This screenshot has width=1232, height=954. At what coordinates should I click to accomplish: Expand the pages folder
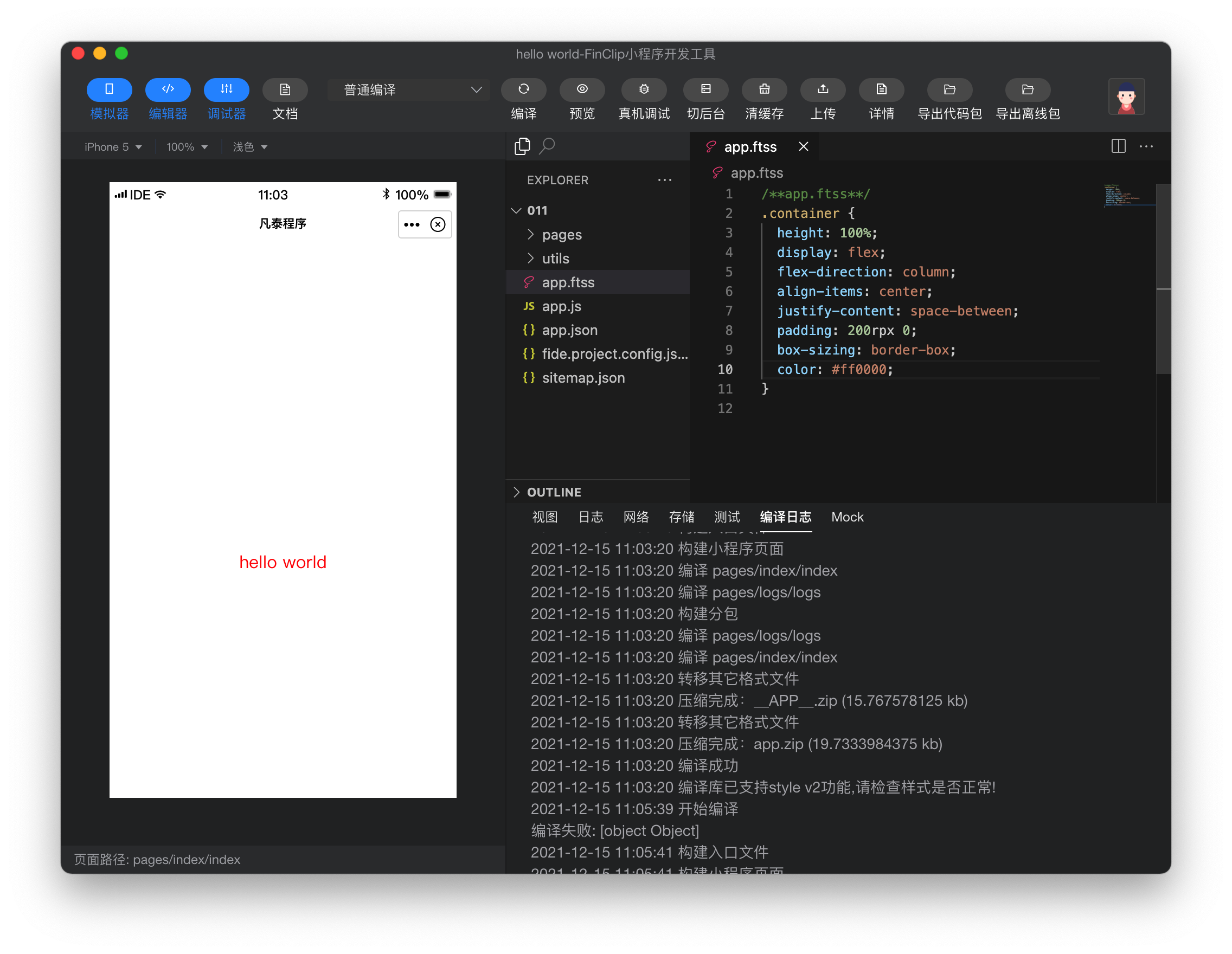[x=598, y=235]
